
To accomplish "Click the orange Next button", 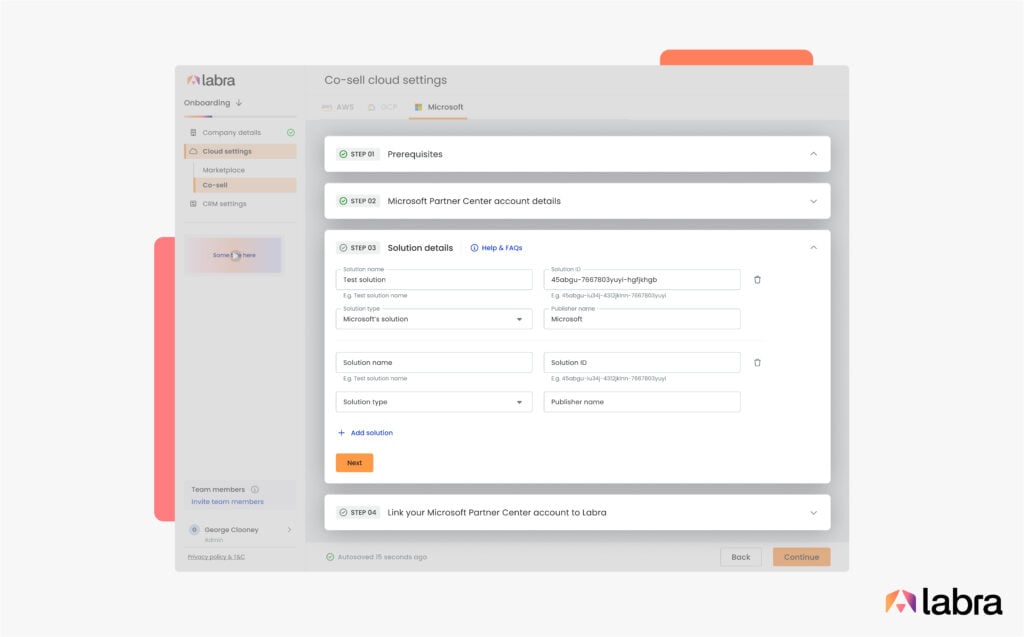I will [355, 463].
